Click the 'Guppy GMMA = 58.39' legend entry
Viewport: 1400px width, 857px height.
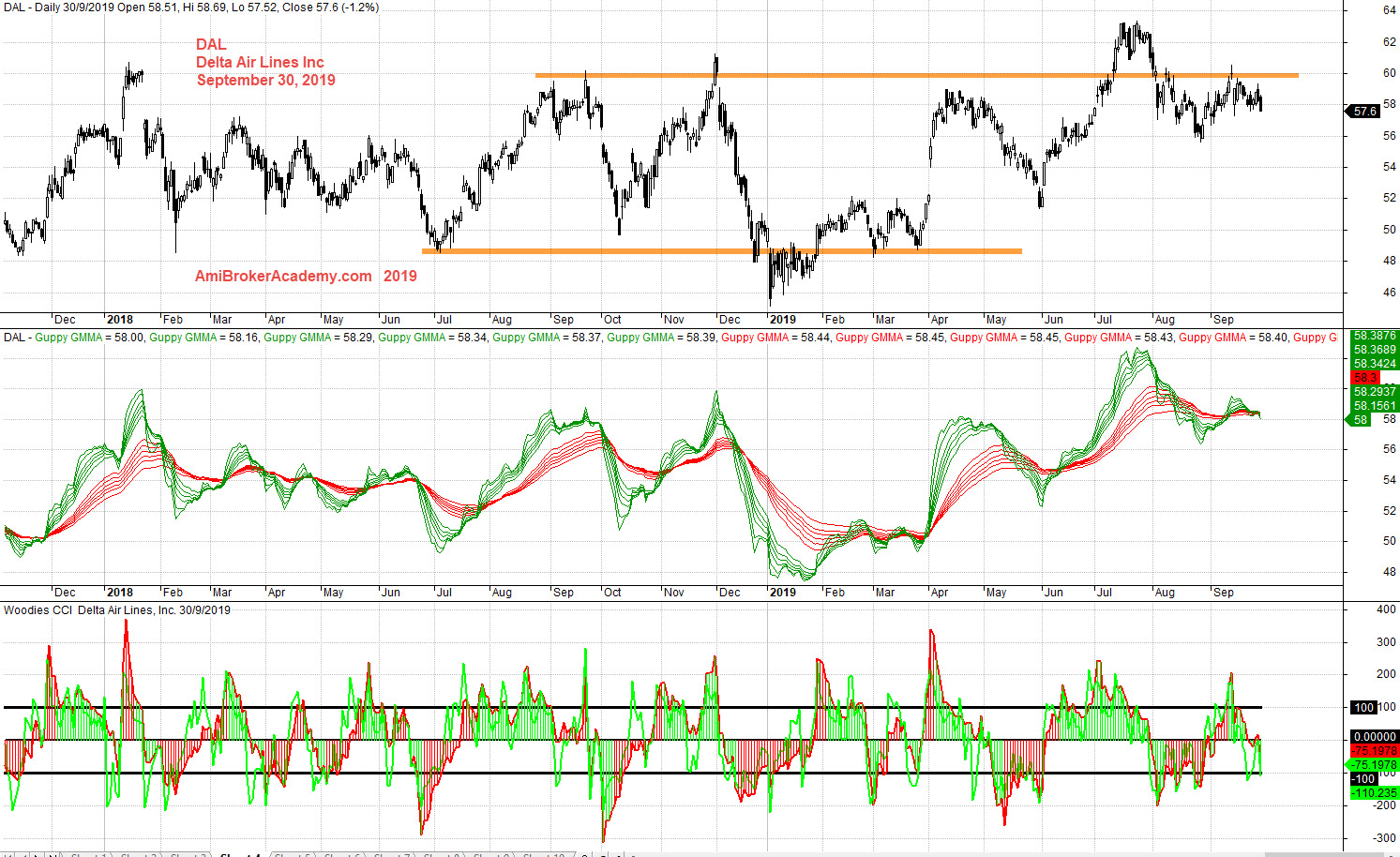(662, 338)
